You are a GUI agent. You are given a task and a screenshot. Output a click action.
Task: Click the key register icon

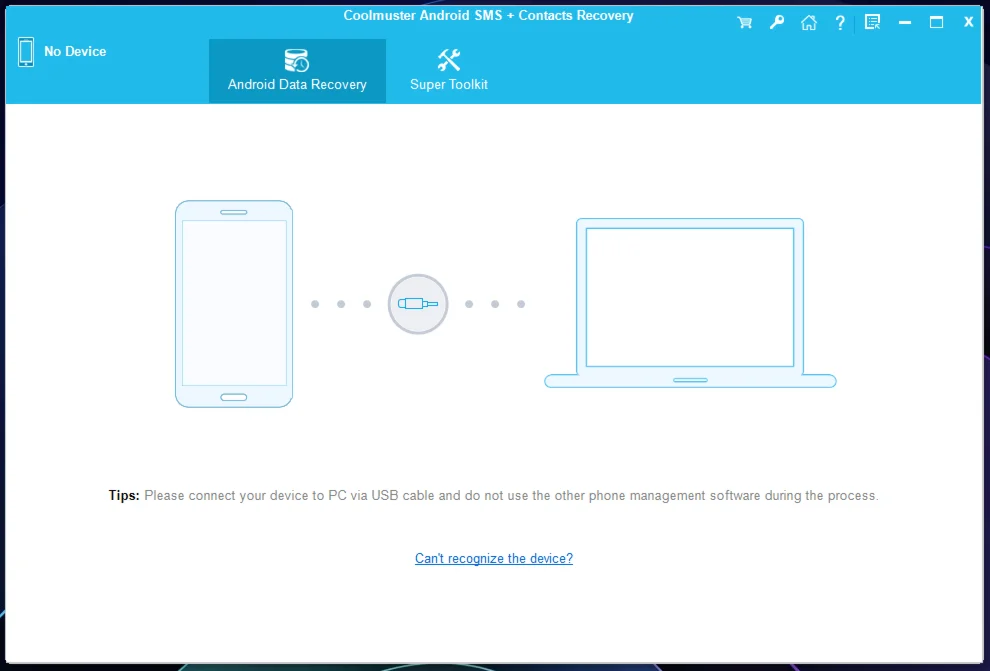point(777,22)
